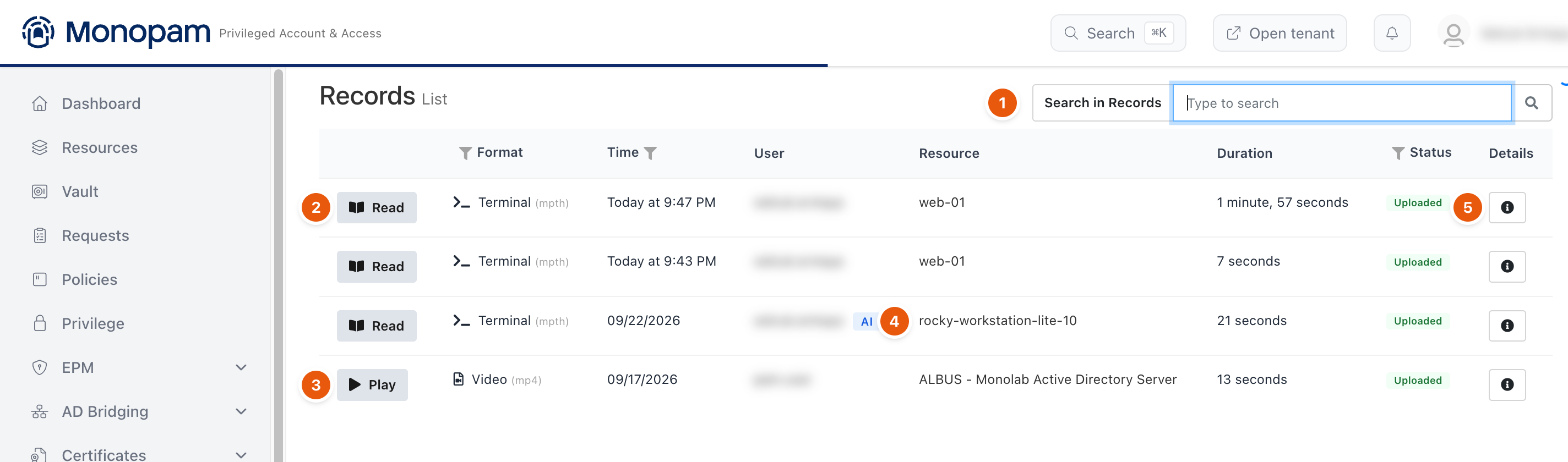Screen dimensions: 1568x462
Task: Open Requests in sidebar
Action: pyautogui.click(x=96, y=236)
